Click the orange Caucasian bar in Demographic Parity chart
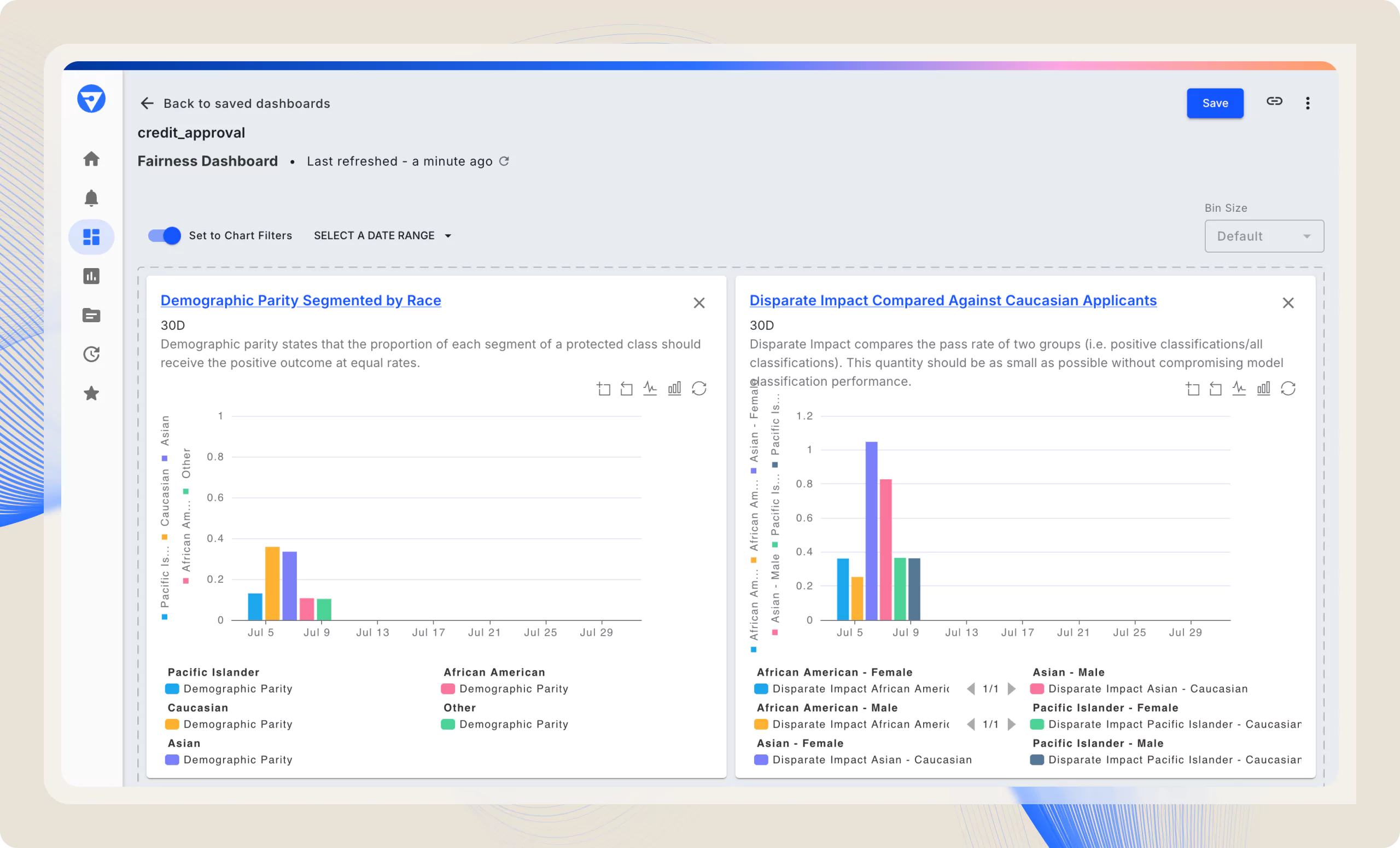 click(x=272, y=583)
